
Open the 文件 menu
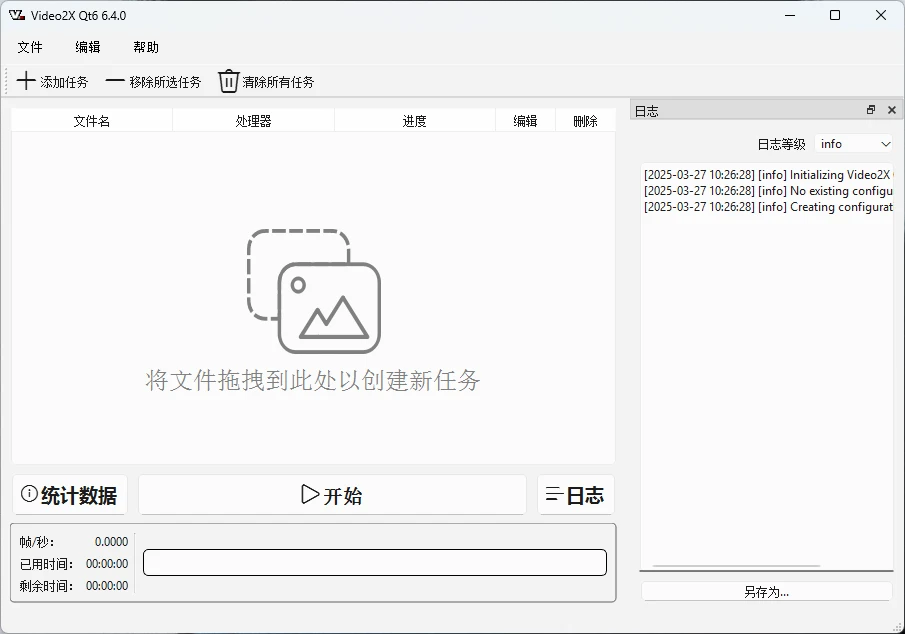(x=30, y=47)
